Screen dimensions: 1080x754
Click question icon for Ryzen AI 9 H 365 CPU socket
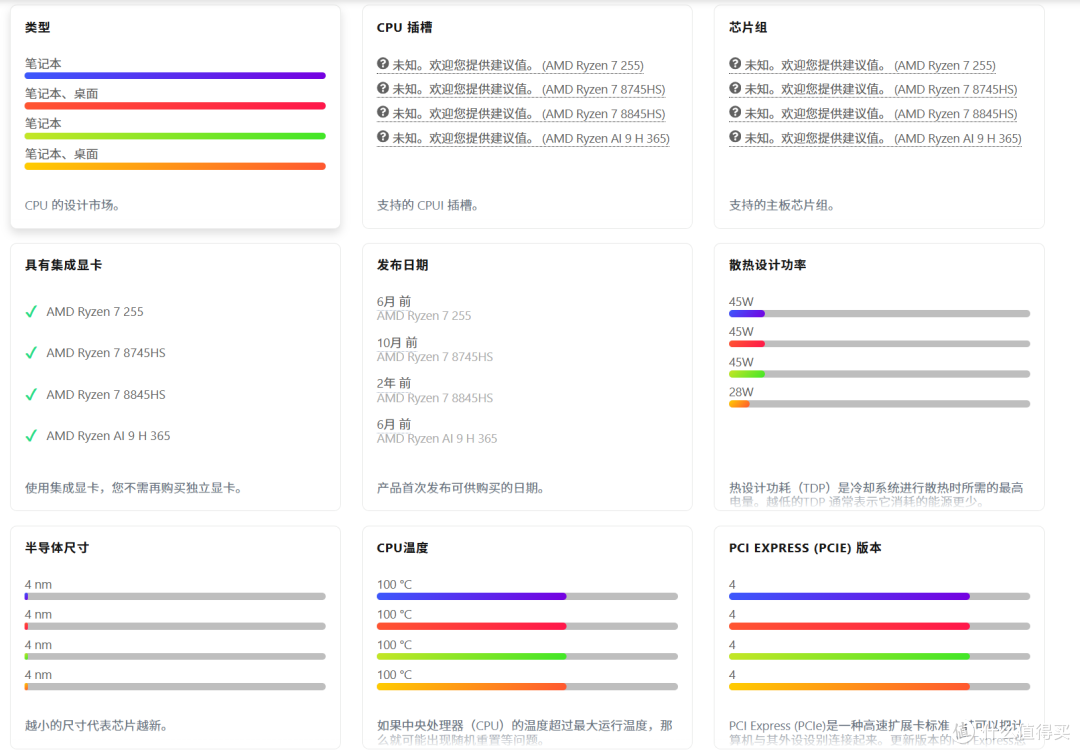tap(383, 137)
